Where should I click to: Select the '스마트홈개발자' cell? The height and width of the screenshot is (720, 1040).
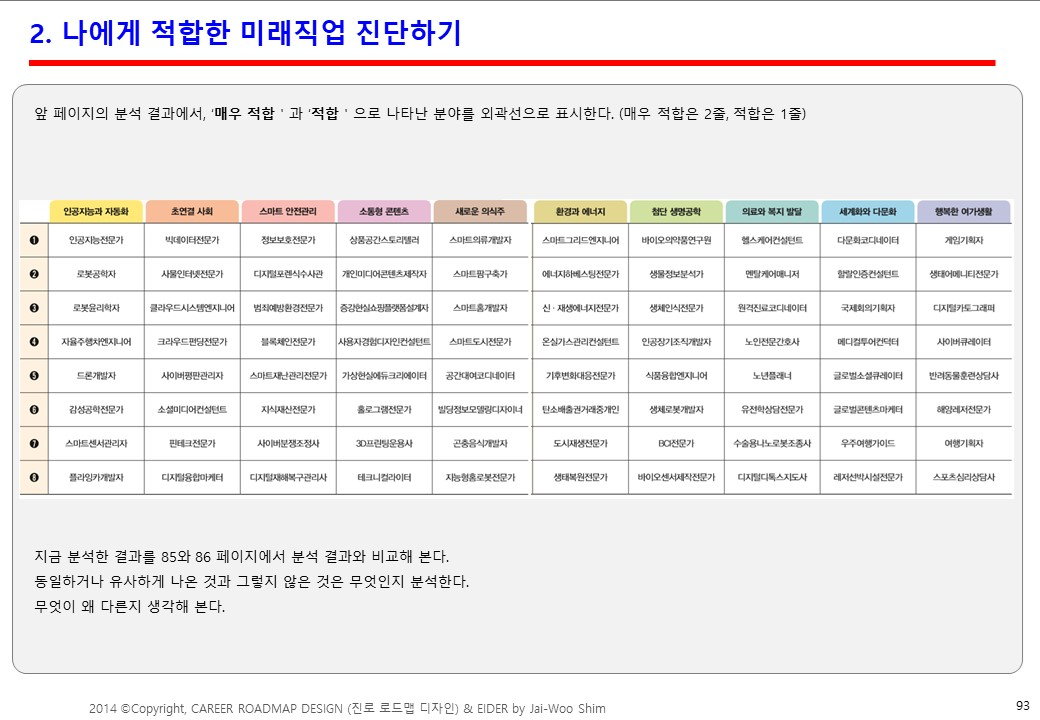click(480, 308)
